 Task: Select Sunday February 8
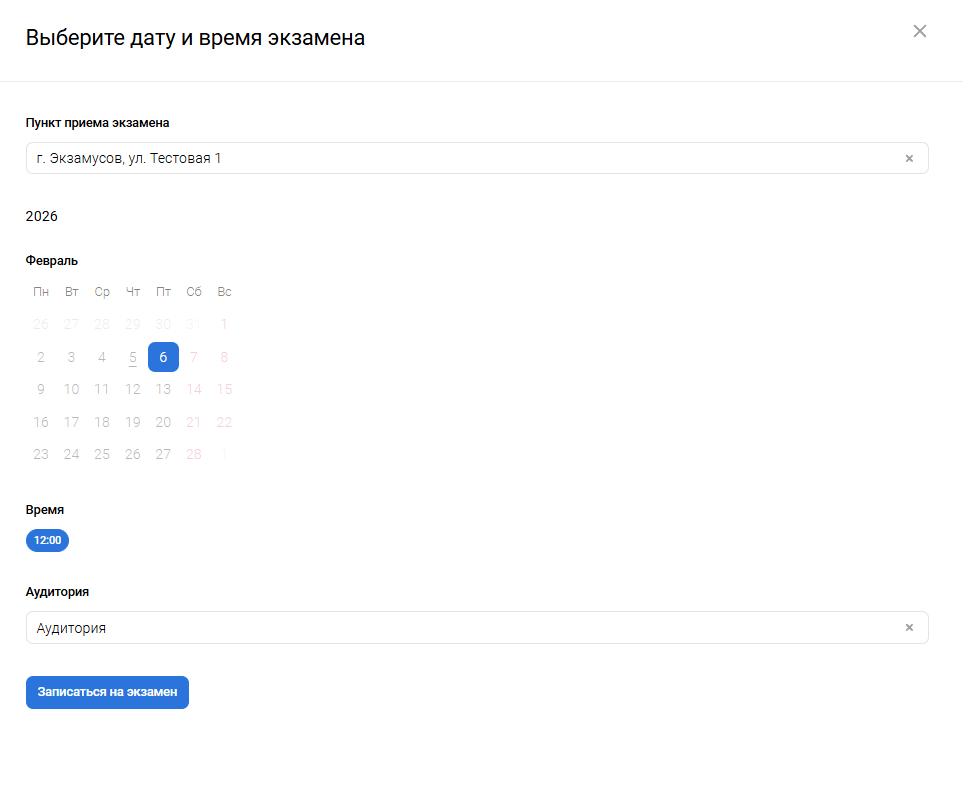point(224,357)
